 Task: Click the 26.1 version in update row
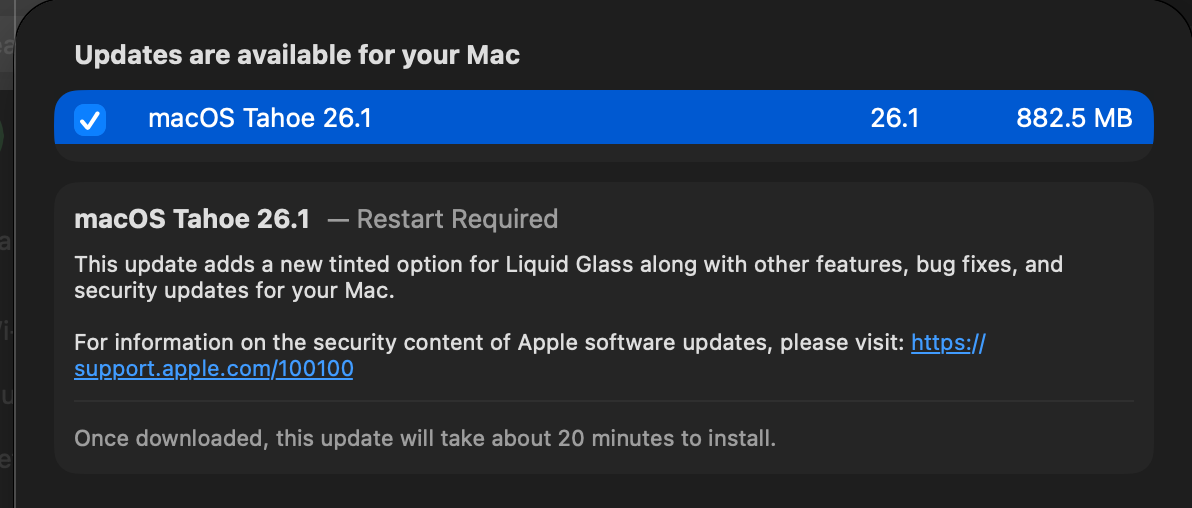point(894,119)
